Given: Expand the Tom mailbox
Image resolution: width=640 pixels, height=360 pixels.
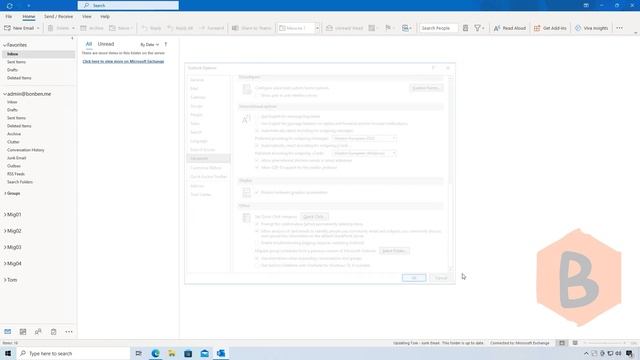Looking at the screenshot, I should 5,280.
